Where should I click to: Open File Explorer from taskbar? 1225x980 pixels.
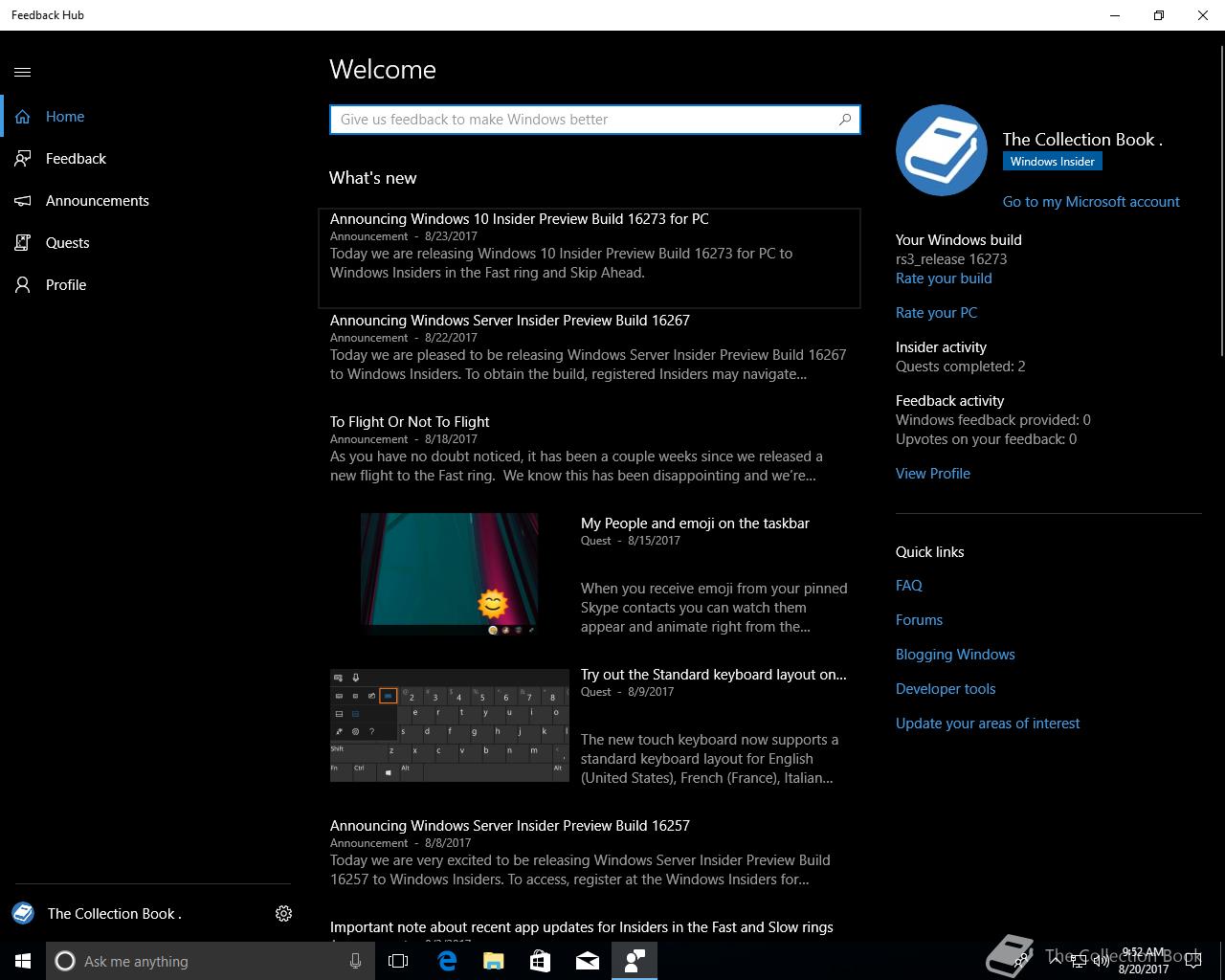(x=493, y=961)
